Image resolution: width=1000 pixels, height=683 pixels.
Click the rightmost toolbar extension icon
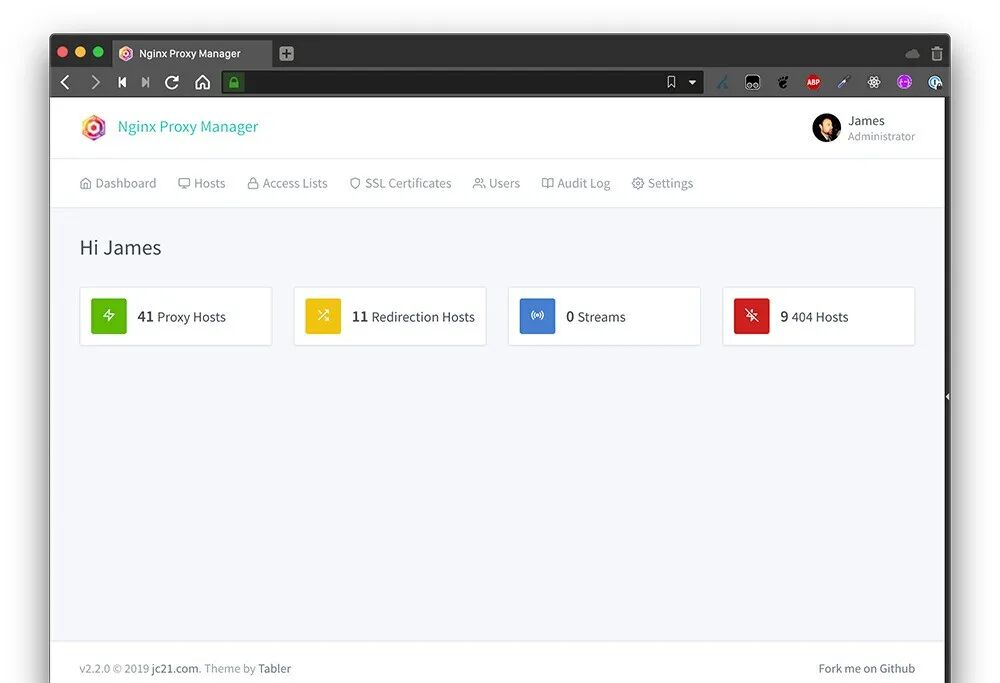pos(934,82)
